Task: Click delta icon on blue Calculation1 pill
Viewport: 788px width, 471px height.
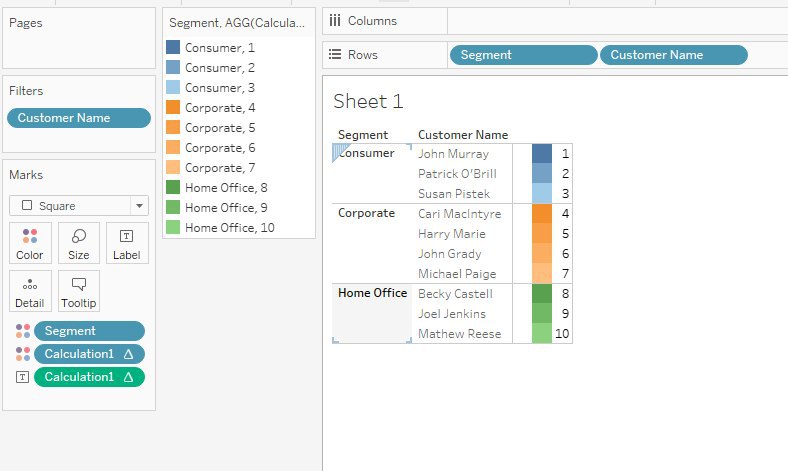Action: point(128,354)
